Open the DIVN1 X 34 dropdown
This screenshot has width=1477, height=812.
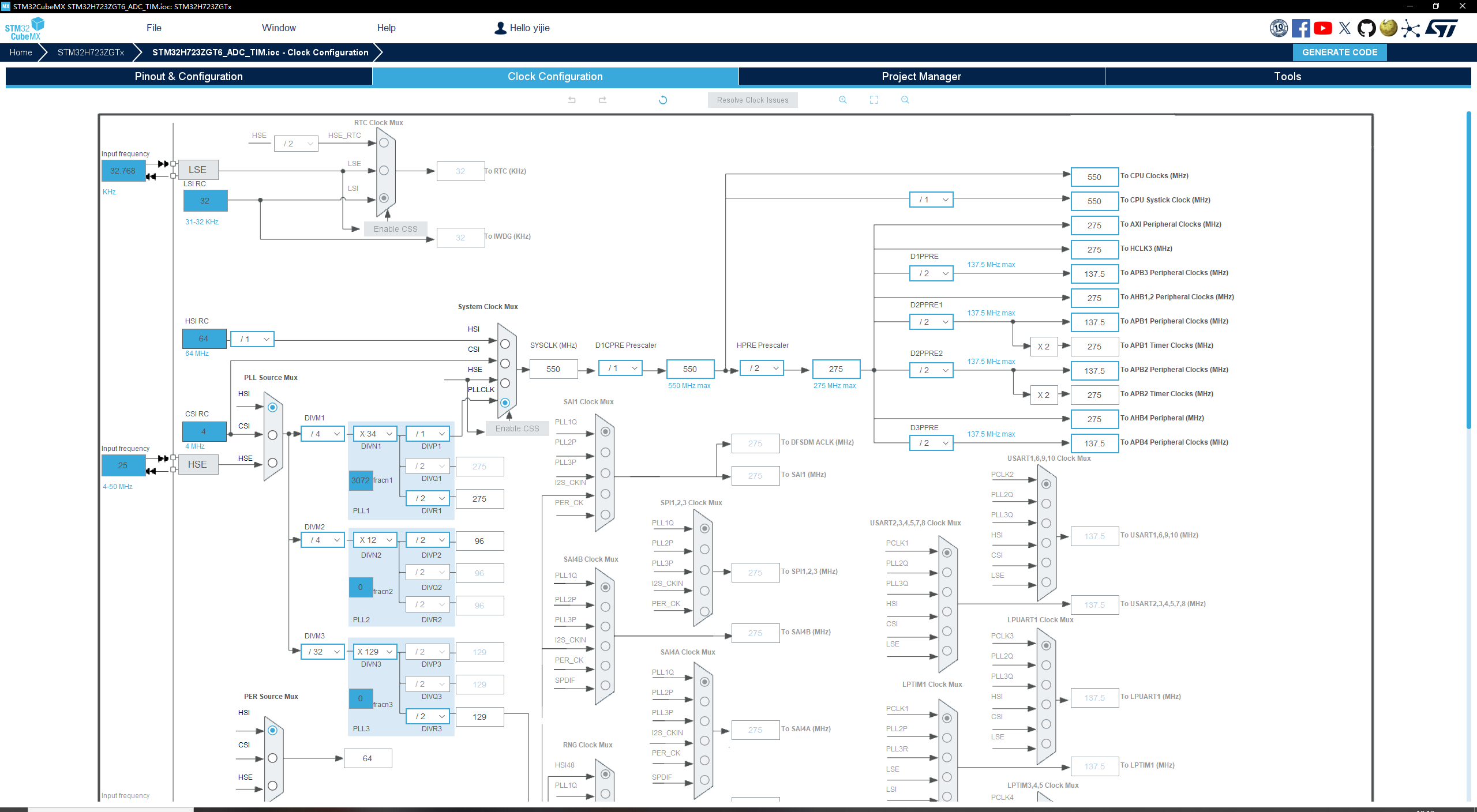[375, 434]
